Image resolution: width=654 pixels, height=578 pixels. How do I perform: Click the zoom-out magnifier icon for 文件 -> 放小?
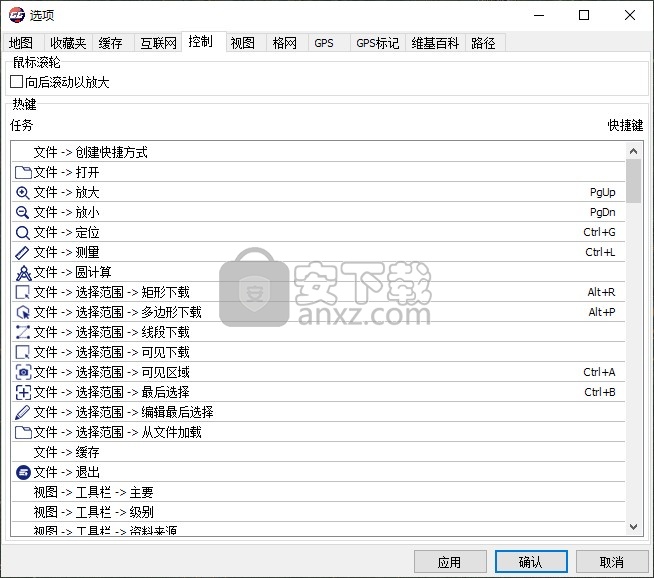(x=23, y=213)
